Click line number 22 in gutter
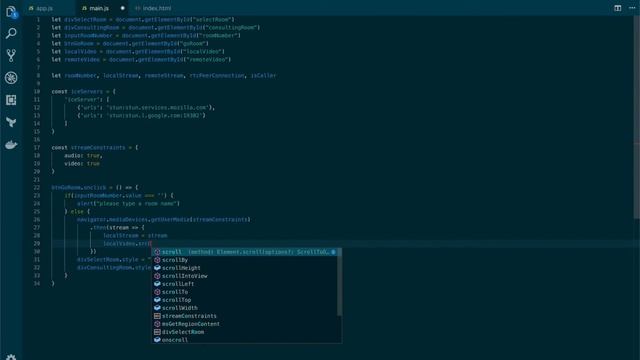640x360 pixels. click(37, 188)
